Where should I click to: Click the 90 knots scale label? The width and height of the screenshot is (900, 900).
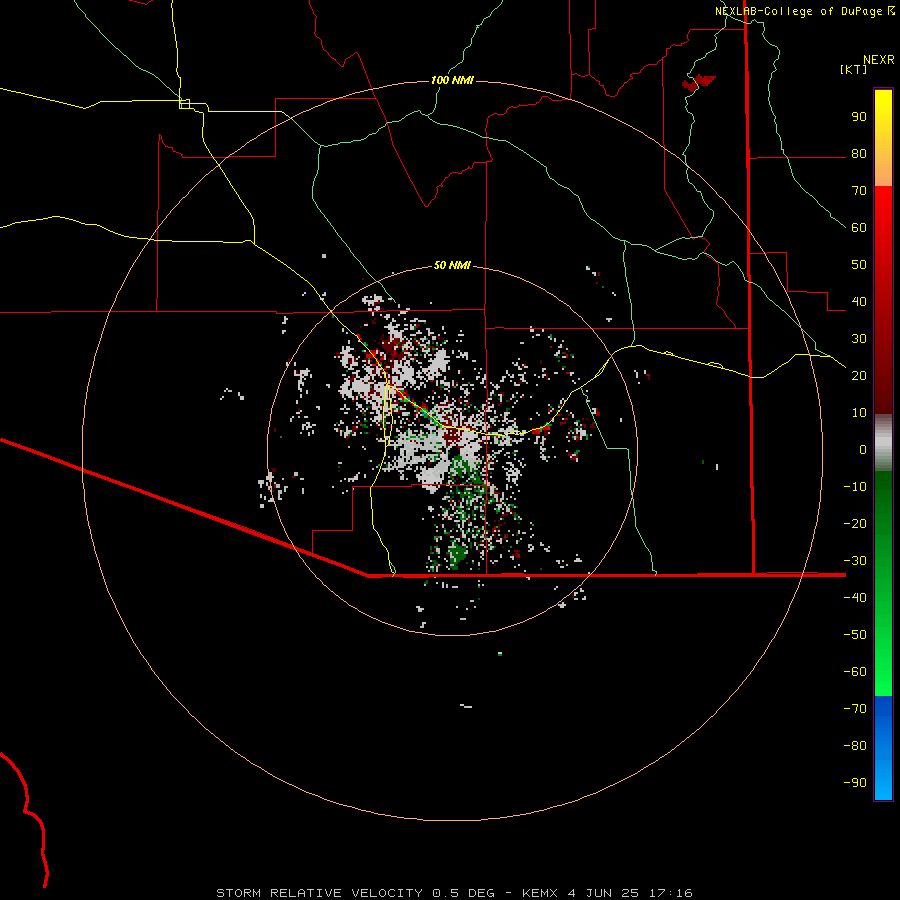(859, 117)
